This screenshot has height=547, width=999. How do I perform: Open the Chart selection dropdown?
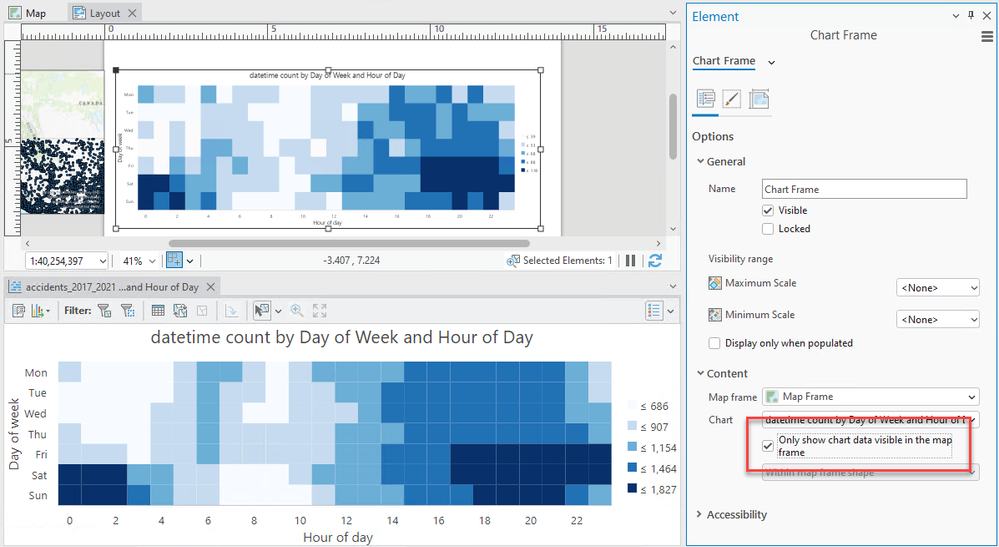[x=870, y=420]
